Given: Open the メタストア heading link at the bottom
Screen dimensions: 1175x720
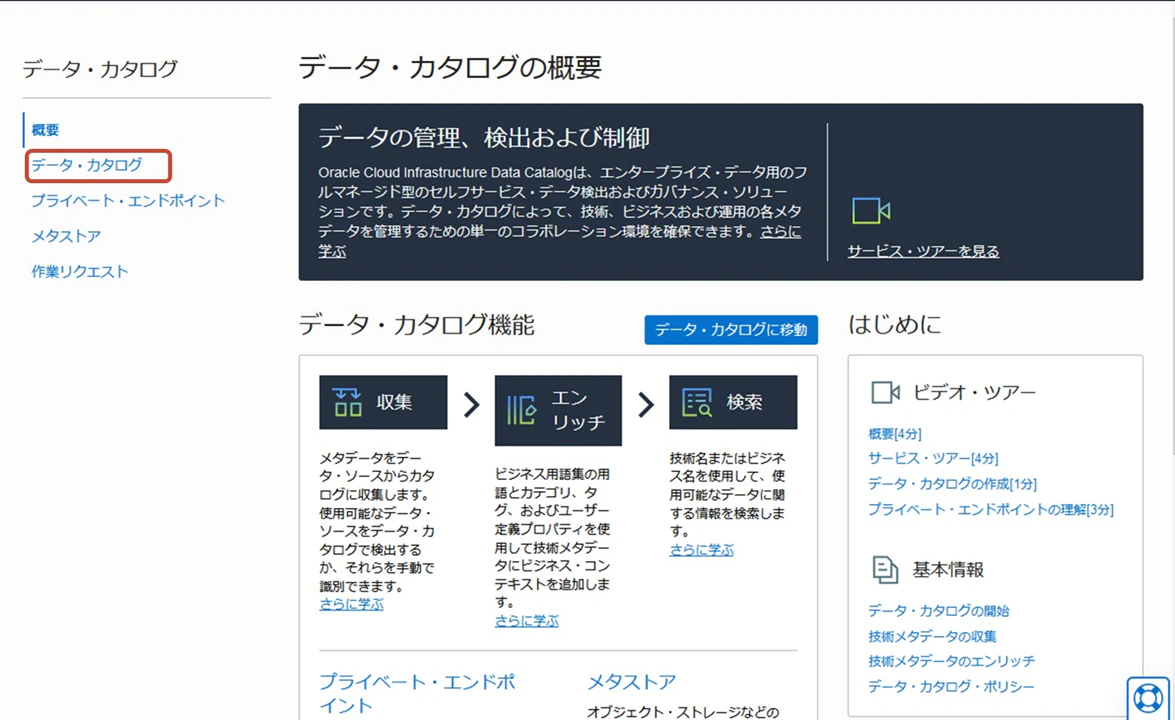Looking at the screenshot, I should [632, 682].
